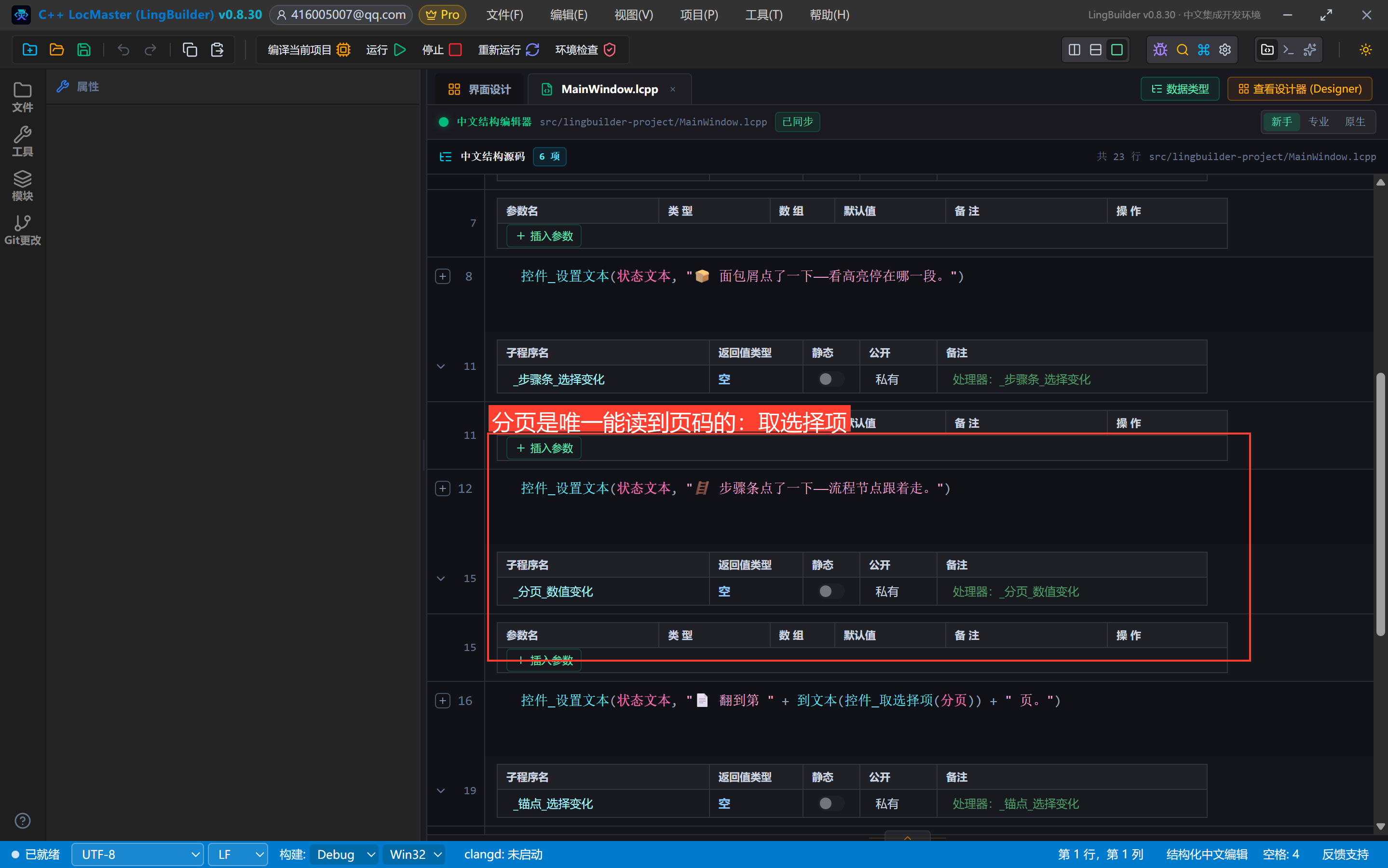This screenshot has height=868, width=1388.
Task: Toggle static switch for _分页_数值变化
Action: [x=830, y=591]
